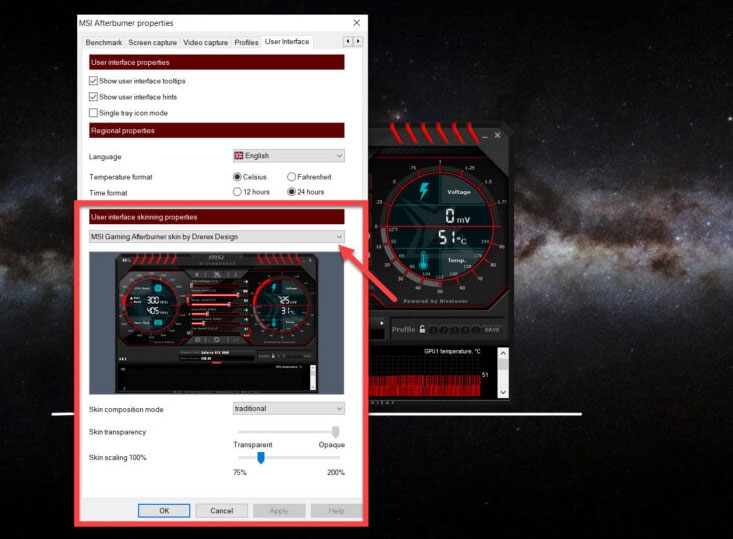Click the skin preview thumbnail image
733x539 pixels.
click(216, 323)
